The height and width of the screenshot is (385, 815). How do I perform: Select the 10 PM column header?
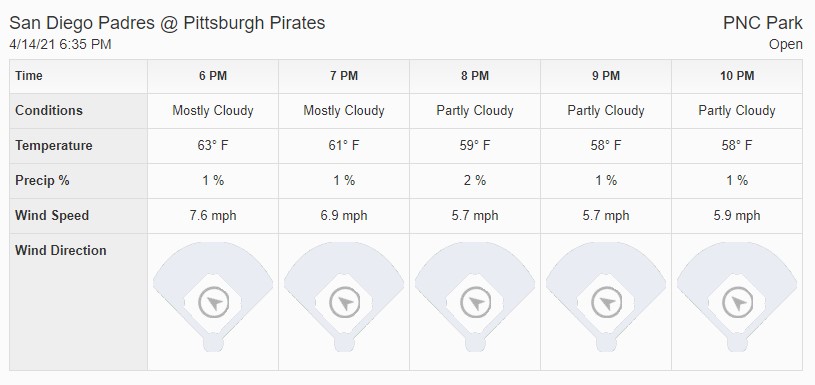(737, 76)
